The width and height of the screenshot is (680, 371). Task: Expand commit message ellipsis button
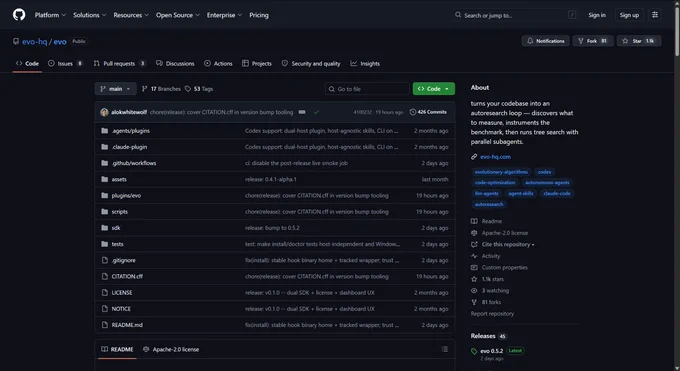(x=302, y=112)
